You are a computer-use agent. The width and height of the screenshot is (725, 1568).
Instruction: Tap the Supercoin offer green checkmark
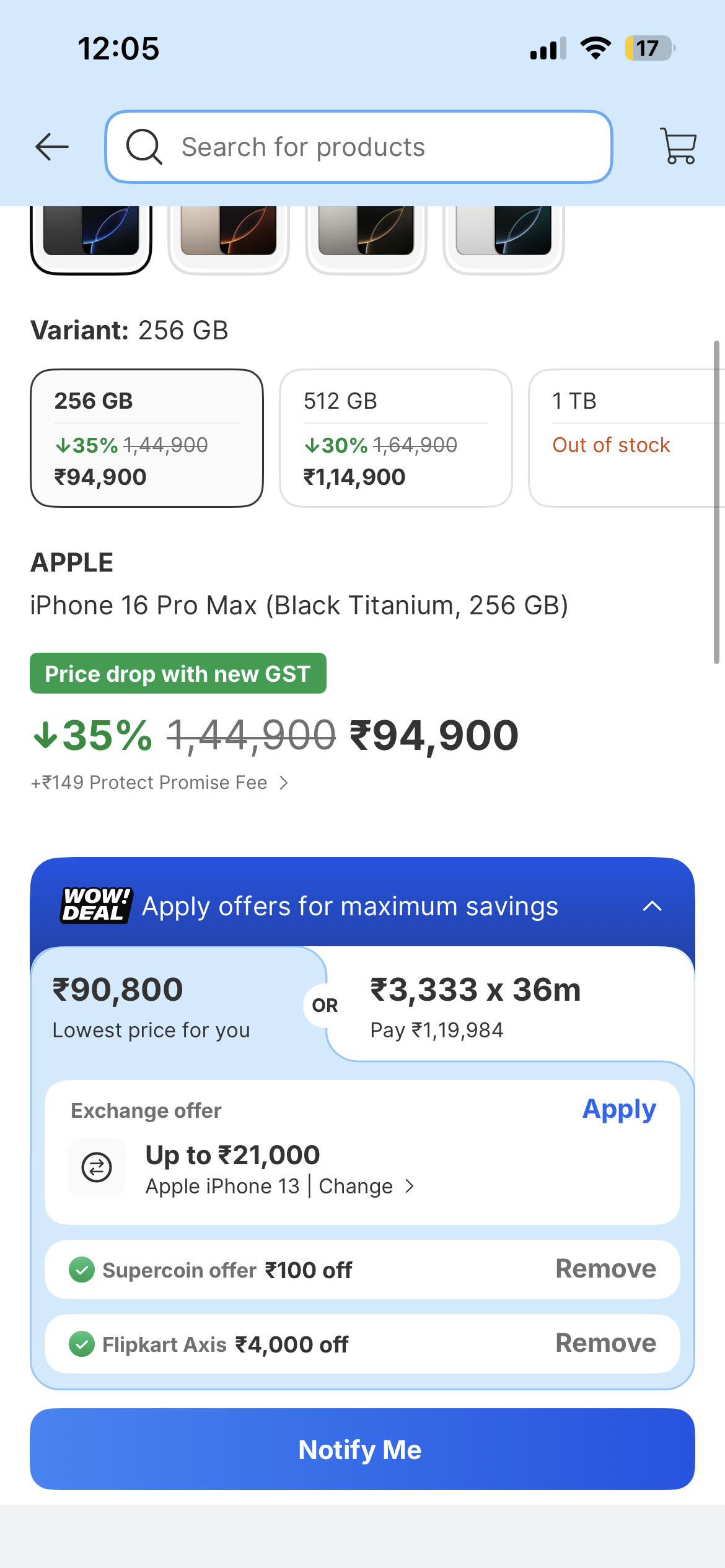(82, 1270)
